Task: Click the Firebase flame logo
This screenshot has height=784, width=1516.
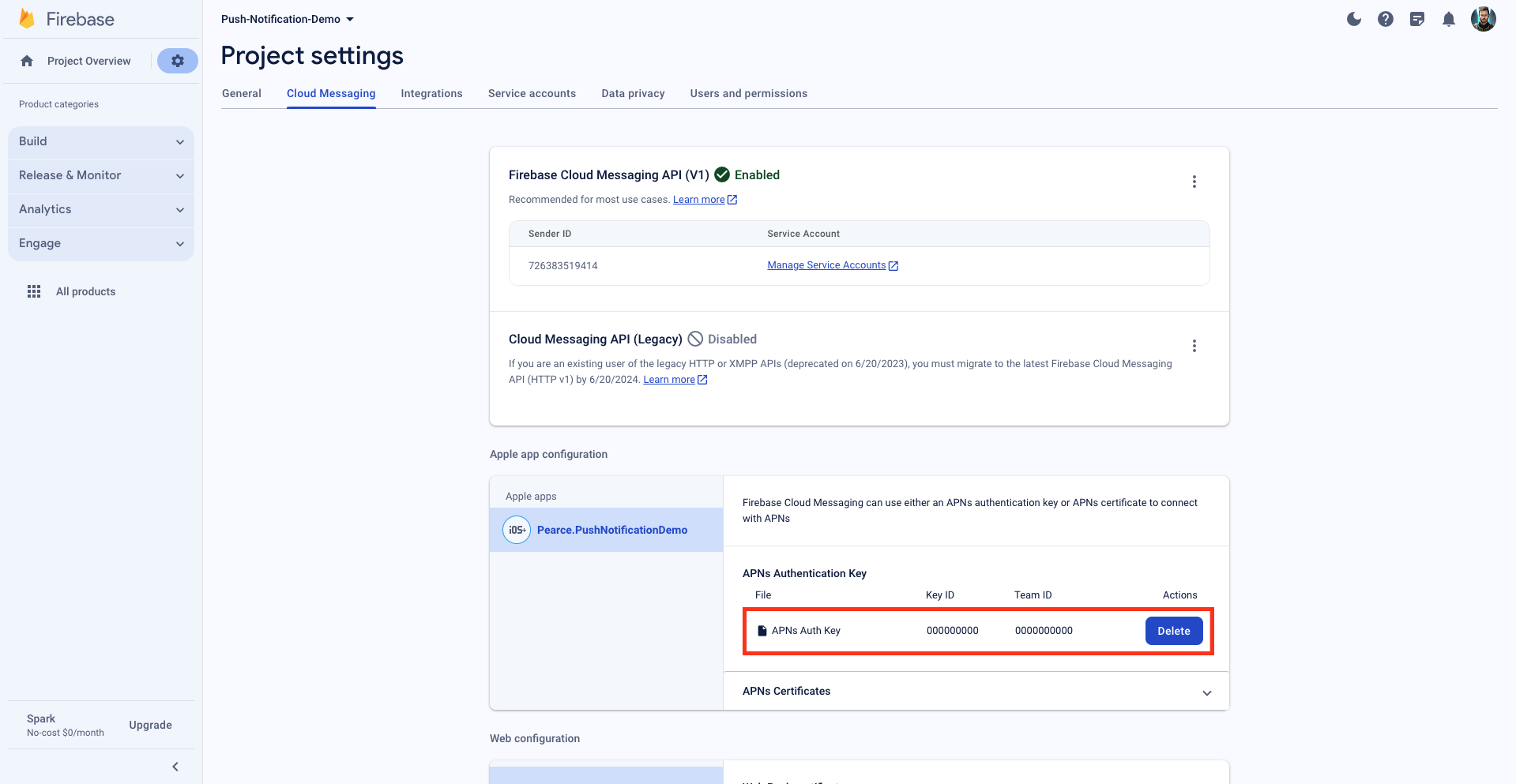Action: (x=27, y=19)
